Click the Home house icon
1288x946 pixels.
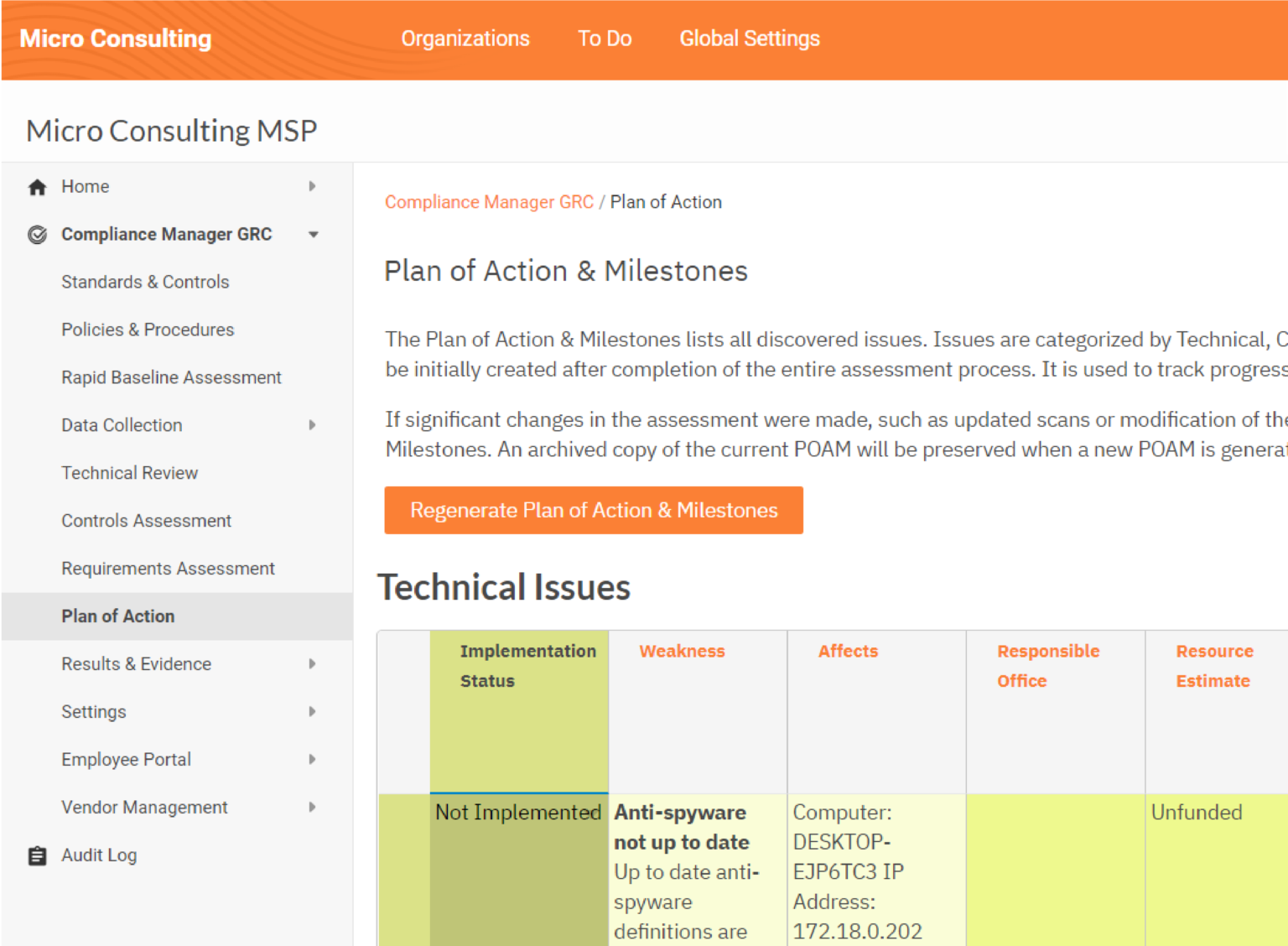[37, 186]
